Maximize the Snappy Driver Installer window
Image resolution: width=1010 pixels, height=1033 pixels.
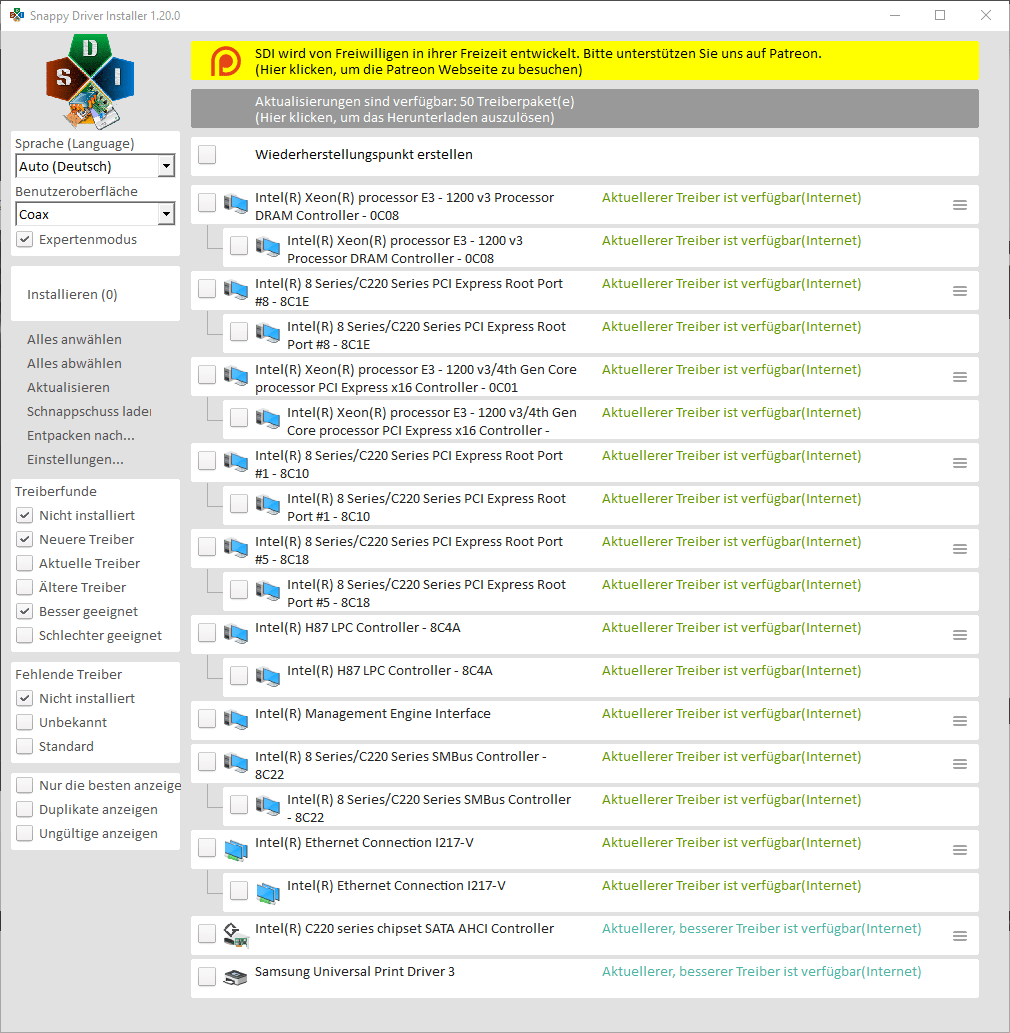click(940, 15)
